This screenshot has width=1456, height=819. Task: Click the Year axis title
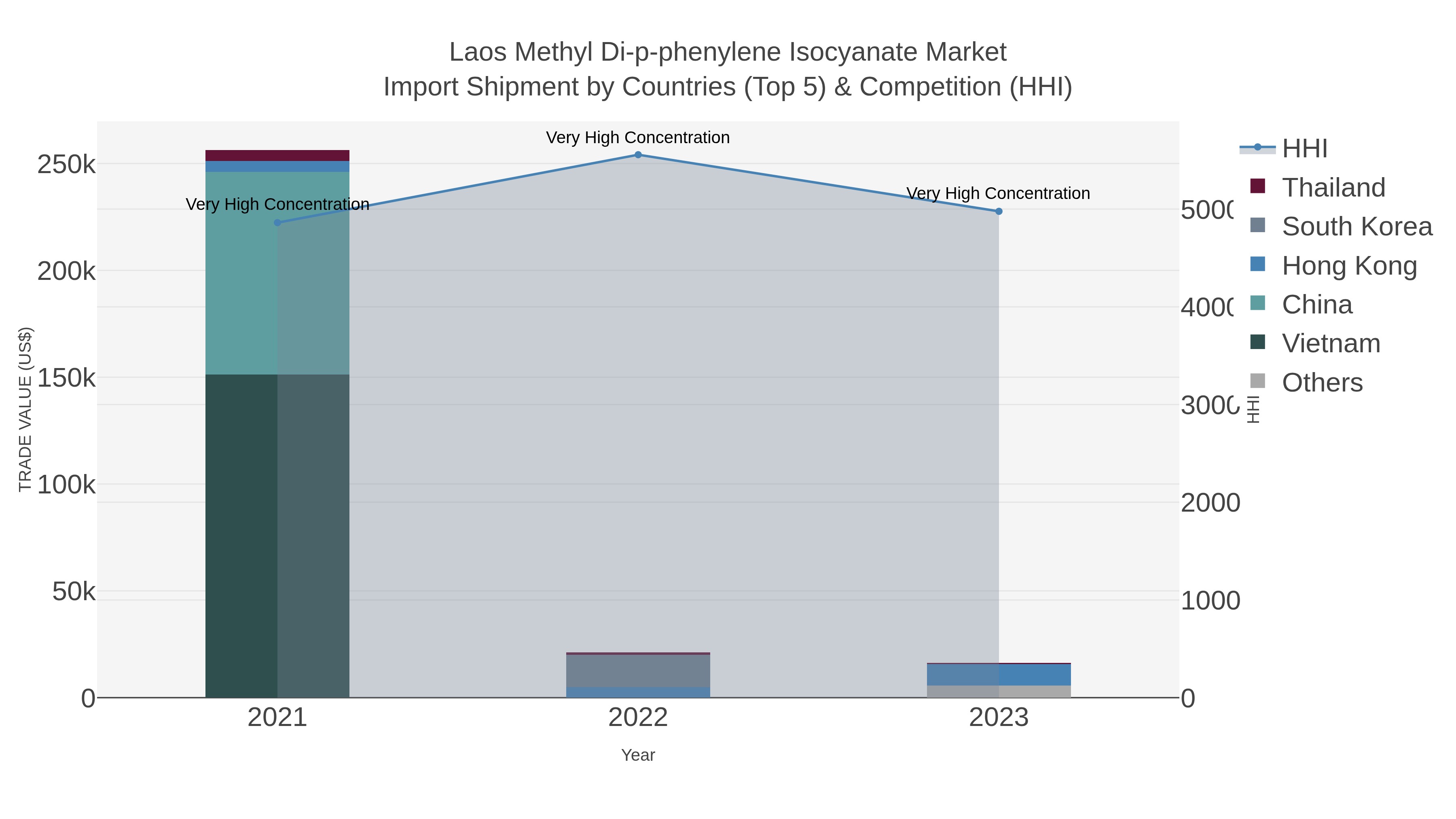tap(638, 755)
